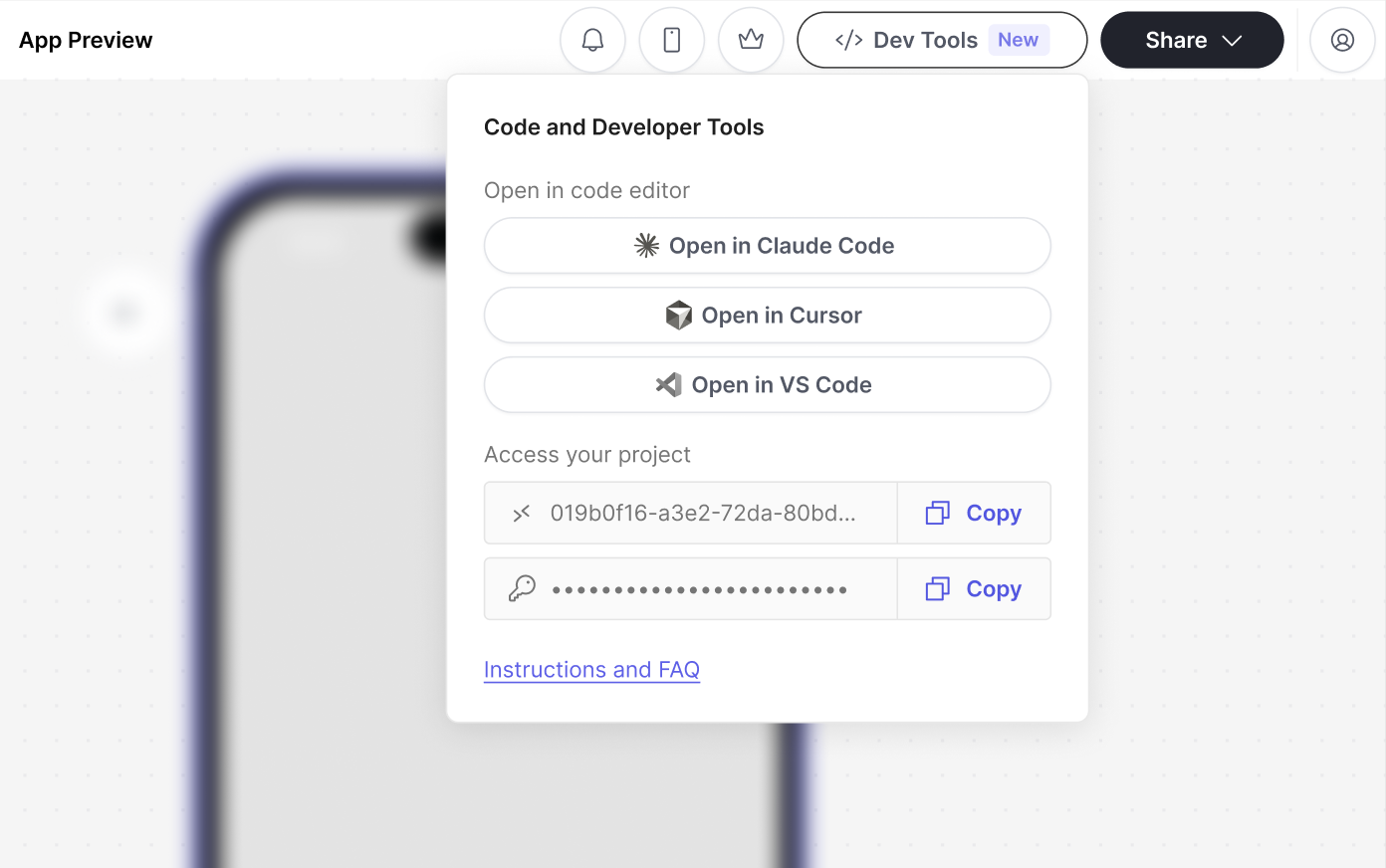This screenshot has height=868, width=1386.
Task: Open the account profile icon
Action: tap(1342, 40)
